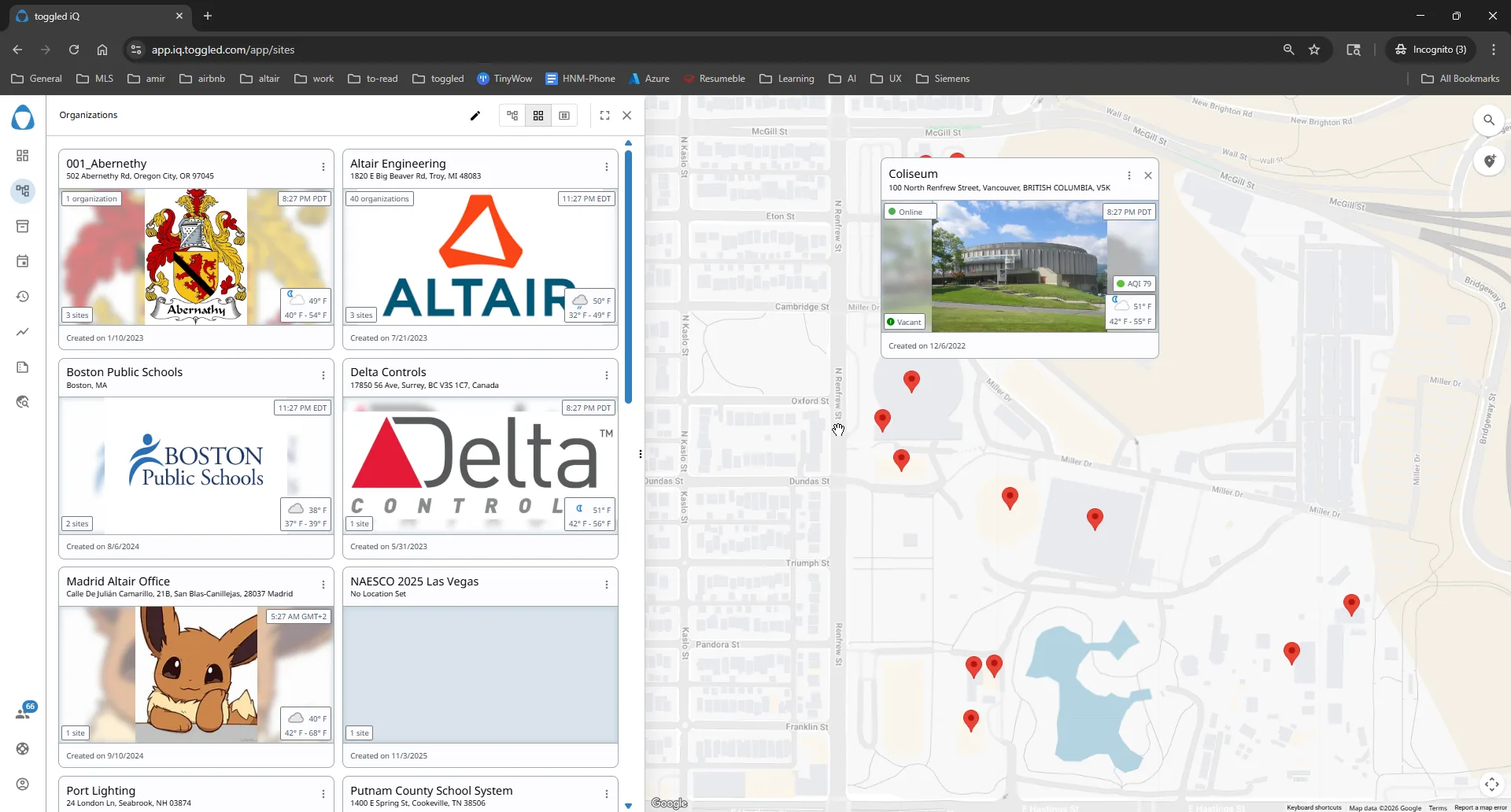The image size is (1511, 812).
Task: Open the dashboard grid icon in the sidebar
Action: pos(23,156)
